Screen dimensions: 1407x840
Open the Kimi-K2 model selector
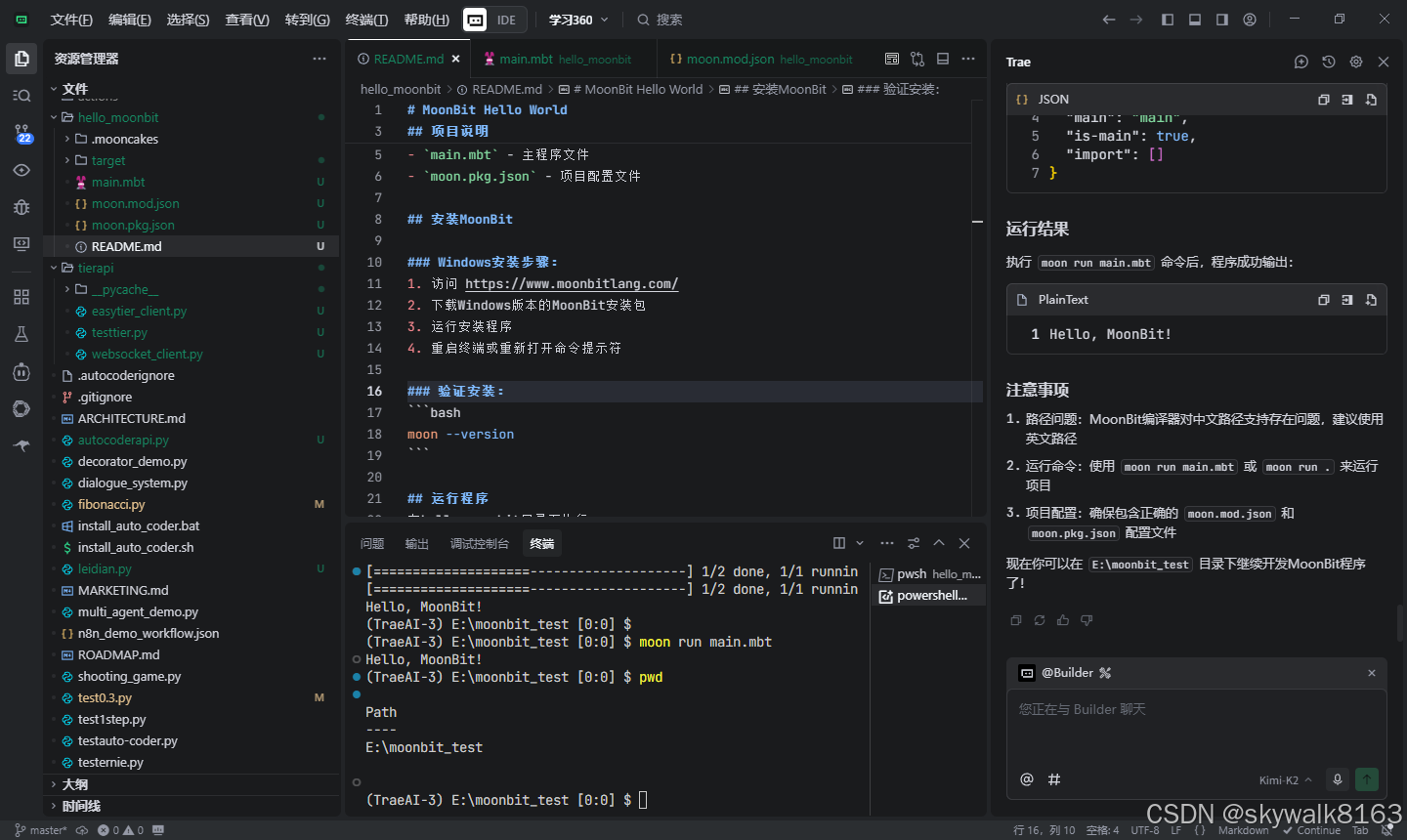pos(1285,780)
